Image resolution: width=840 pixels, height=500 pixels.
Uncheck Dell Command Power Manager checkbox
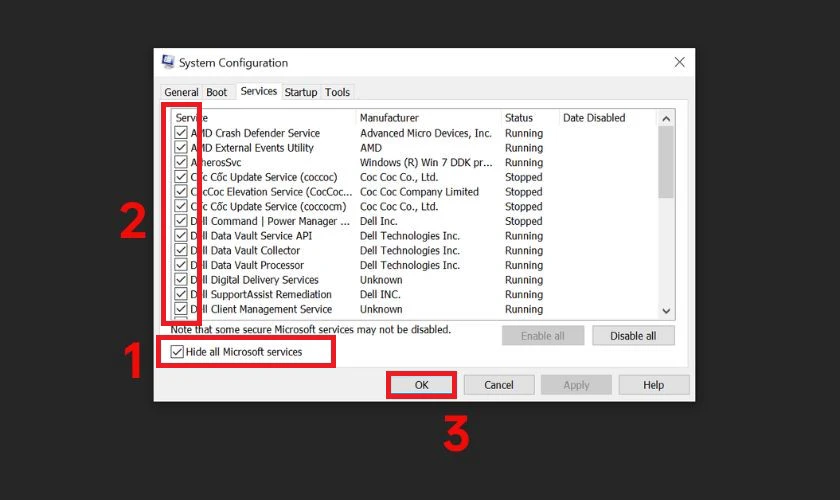tap(181, 221)
